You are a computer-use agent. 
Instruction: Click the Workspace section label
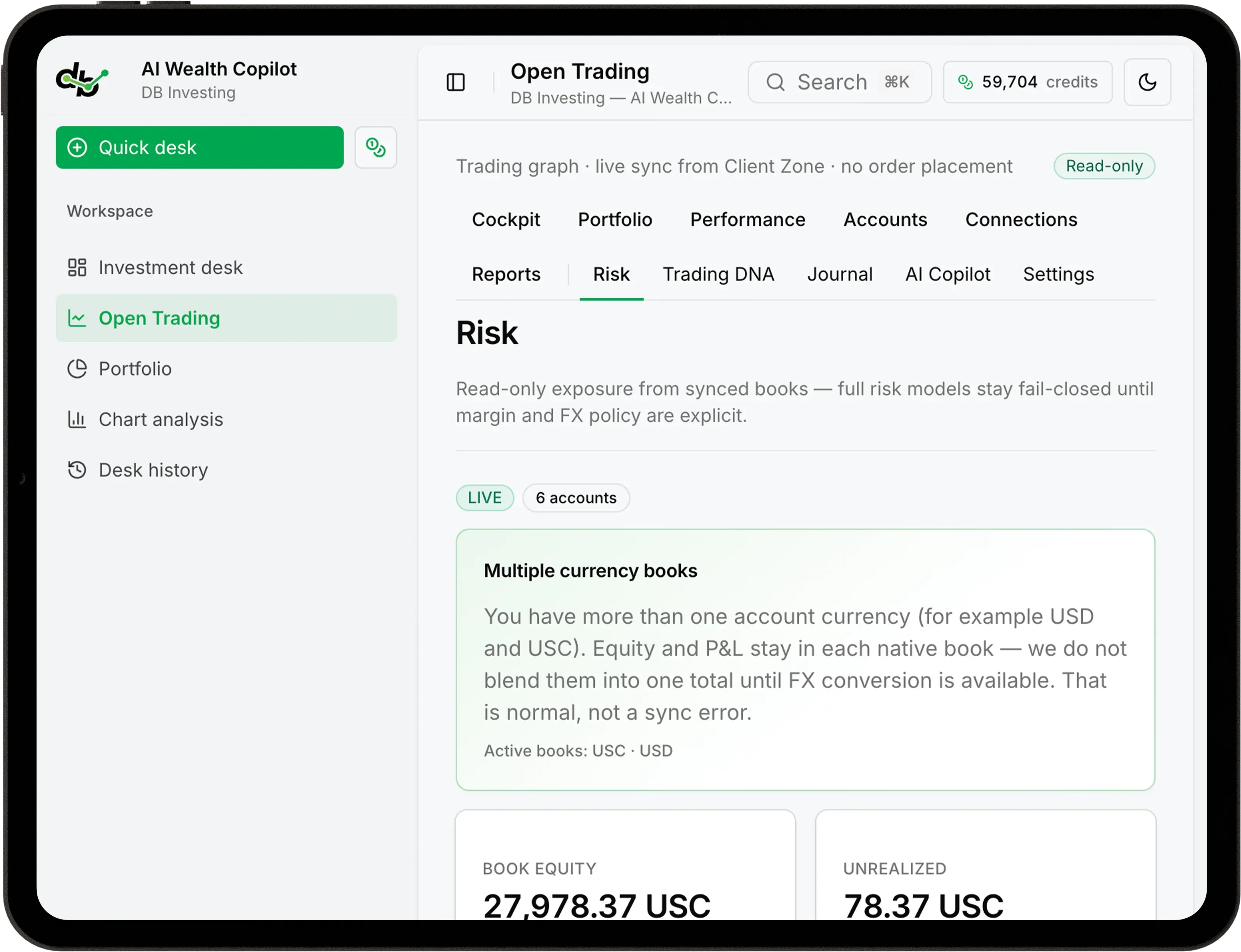coord(110,211)
